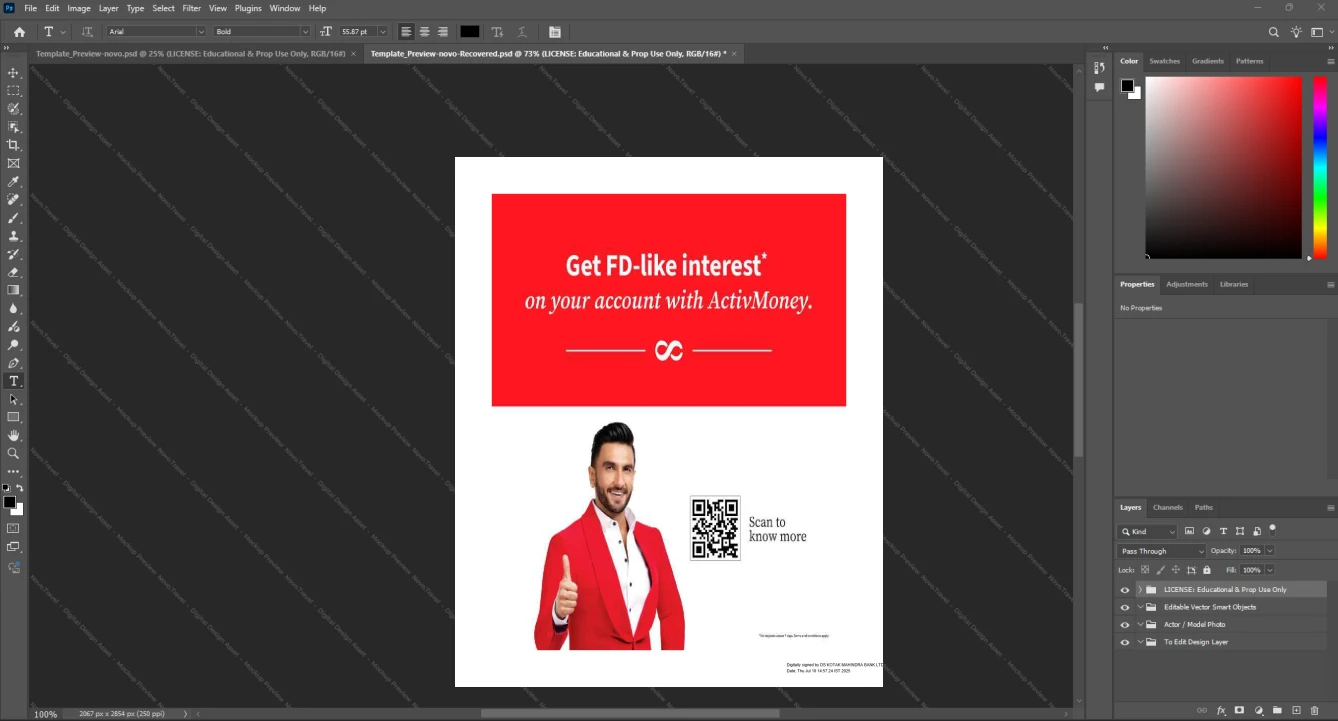1338x721 pixels.
Task: Select the Path Selection tool
Action: pyautogui.click(x=13, y=399)
